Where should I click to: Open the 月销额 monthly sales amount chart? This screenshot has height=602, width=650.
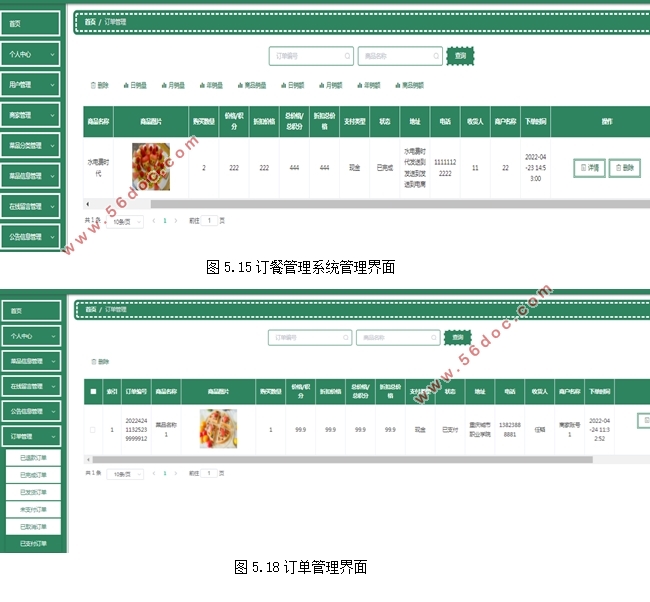tap(329, 86)
